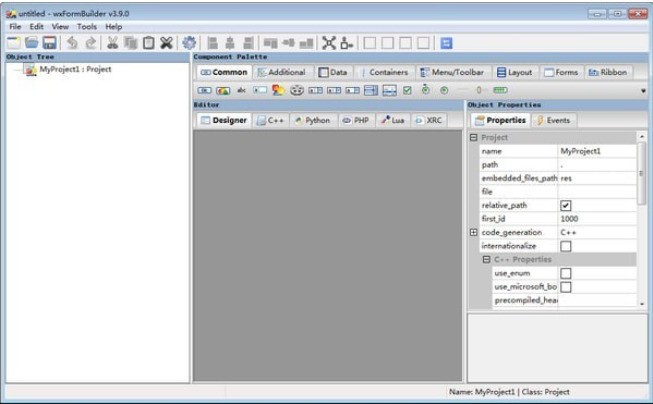The image size is (653, 404).
Task: Switch to the Python code tab
Action: 311,120
